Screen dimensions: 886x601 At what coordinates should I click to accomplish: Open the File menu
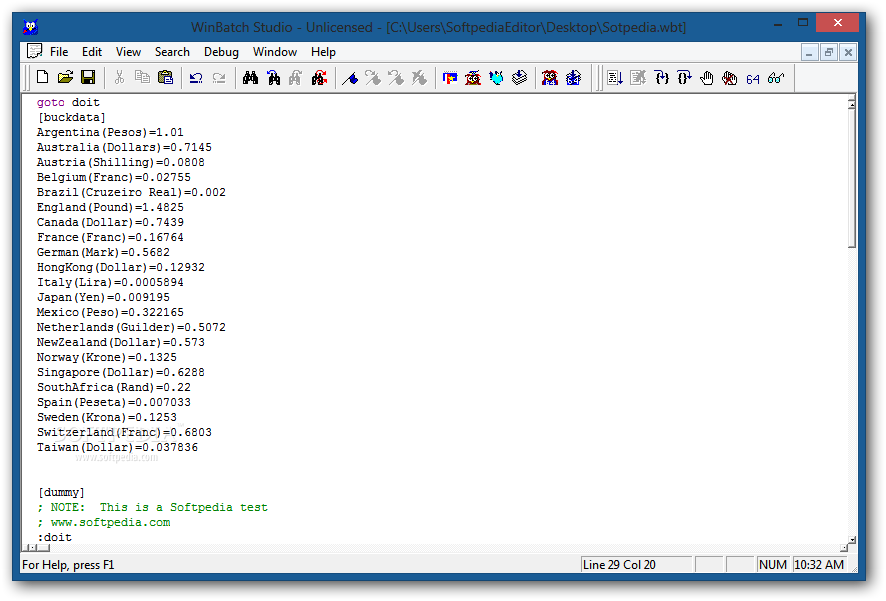[59, 52]
